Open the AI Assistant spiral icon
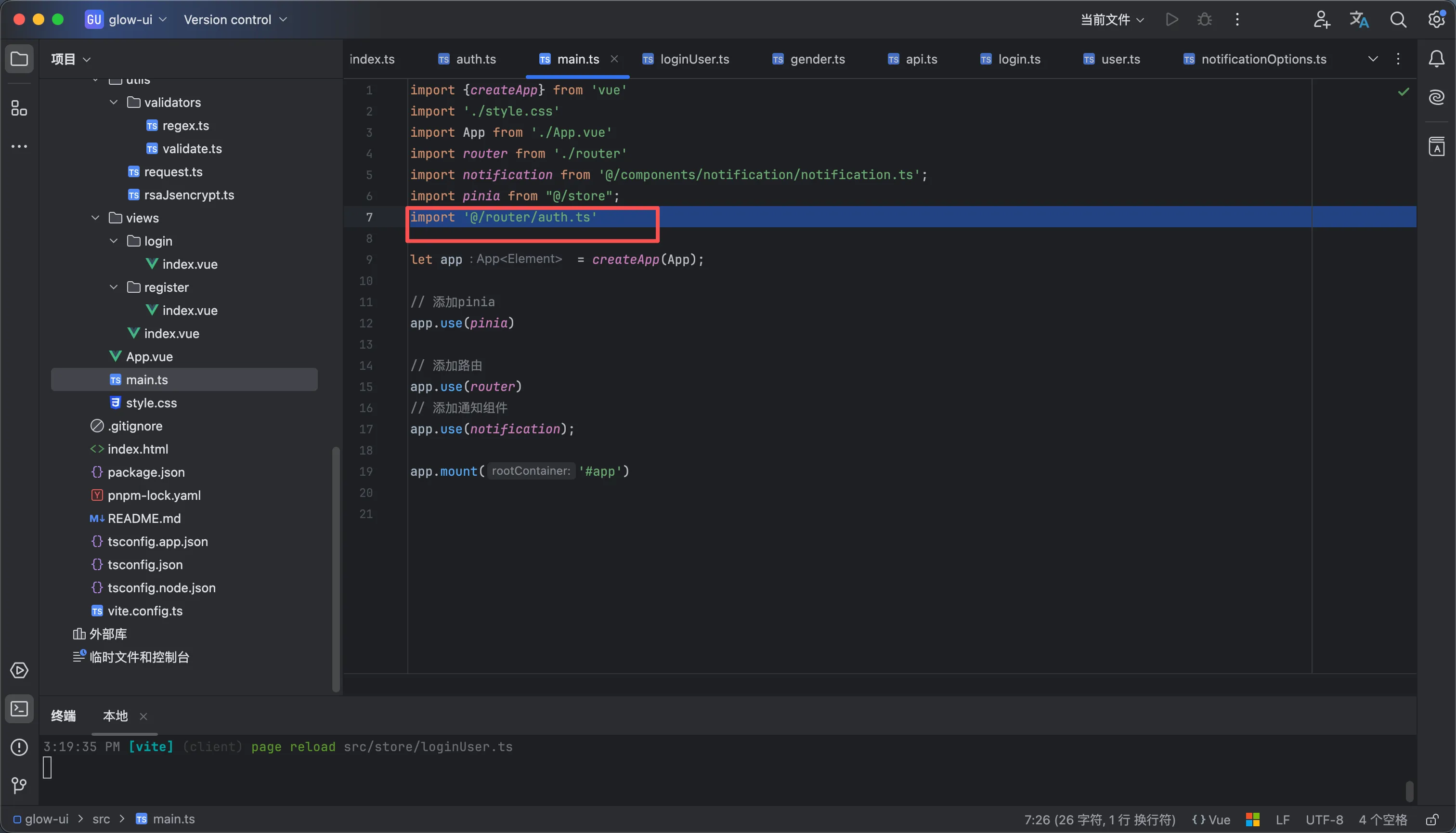This screenshot has height=833, width=1456. pyautogui.click(x=1437, y=97)
